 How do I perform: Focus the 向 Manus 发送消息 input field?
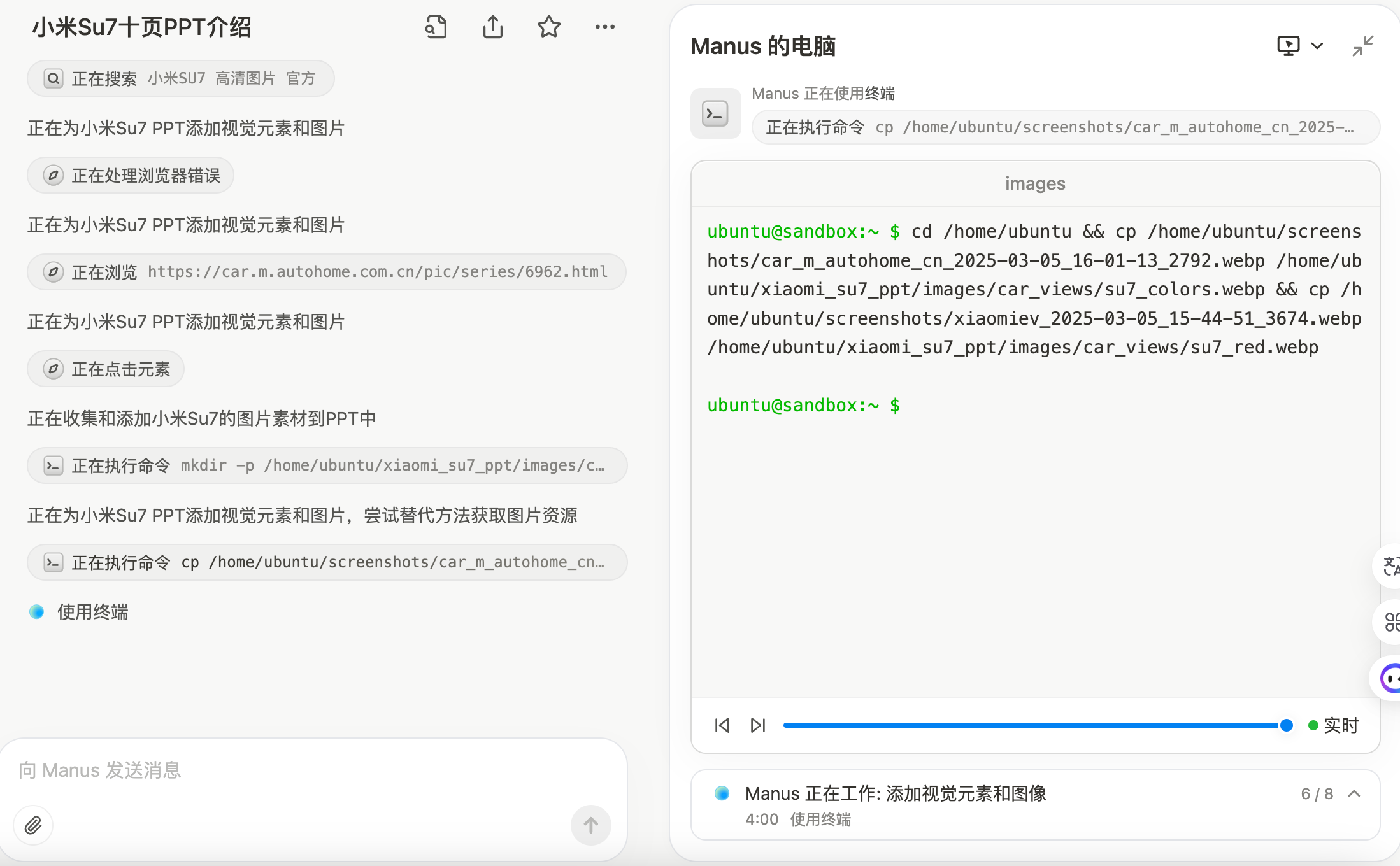(x=313, y=770)
